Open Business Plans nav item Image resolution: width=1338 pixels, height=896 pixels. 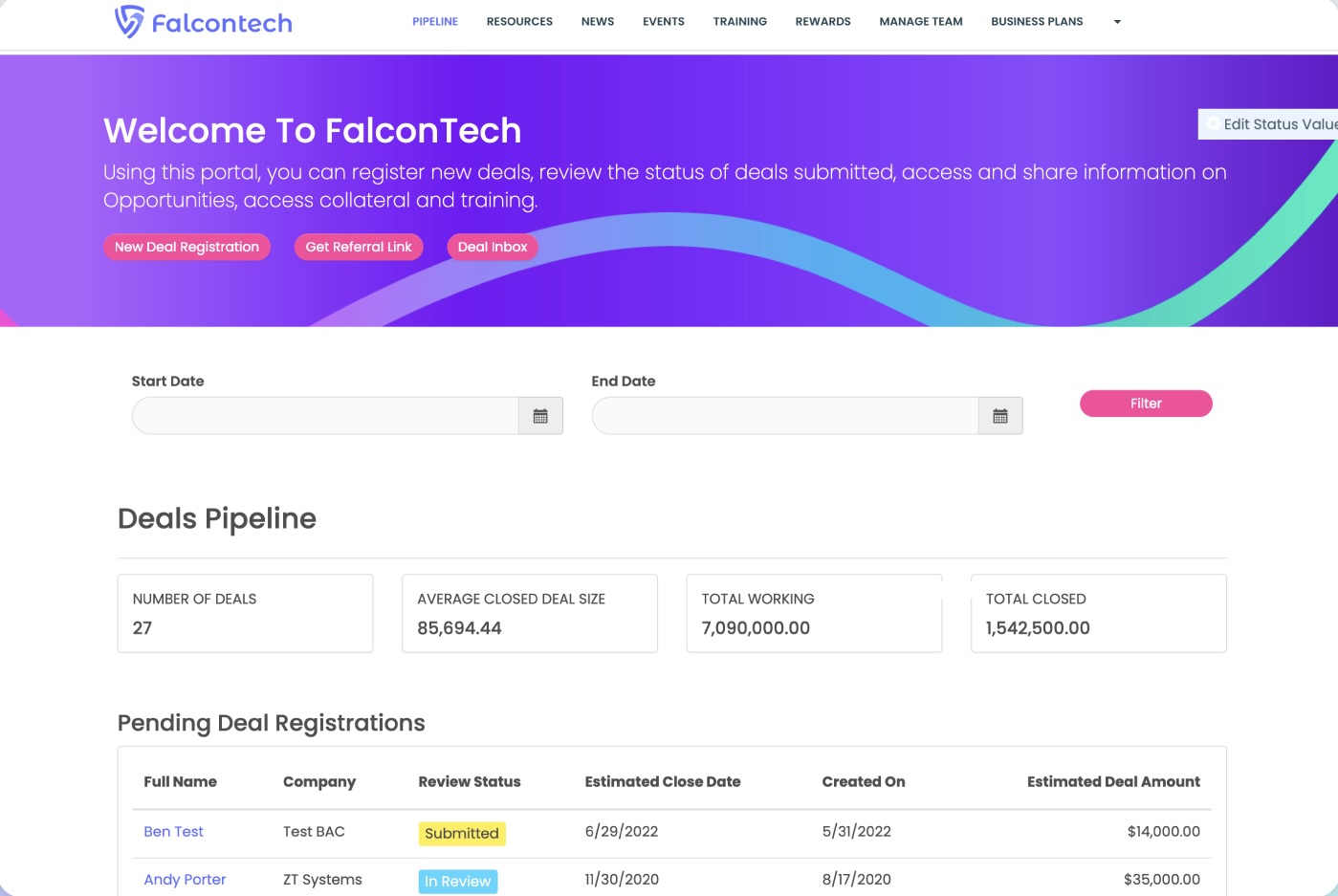(x=1037, y=22)
